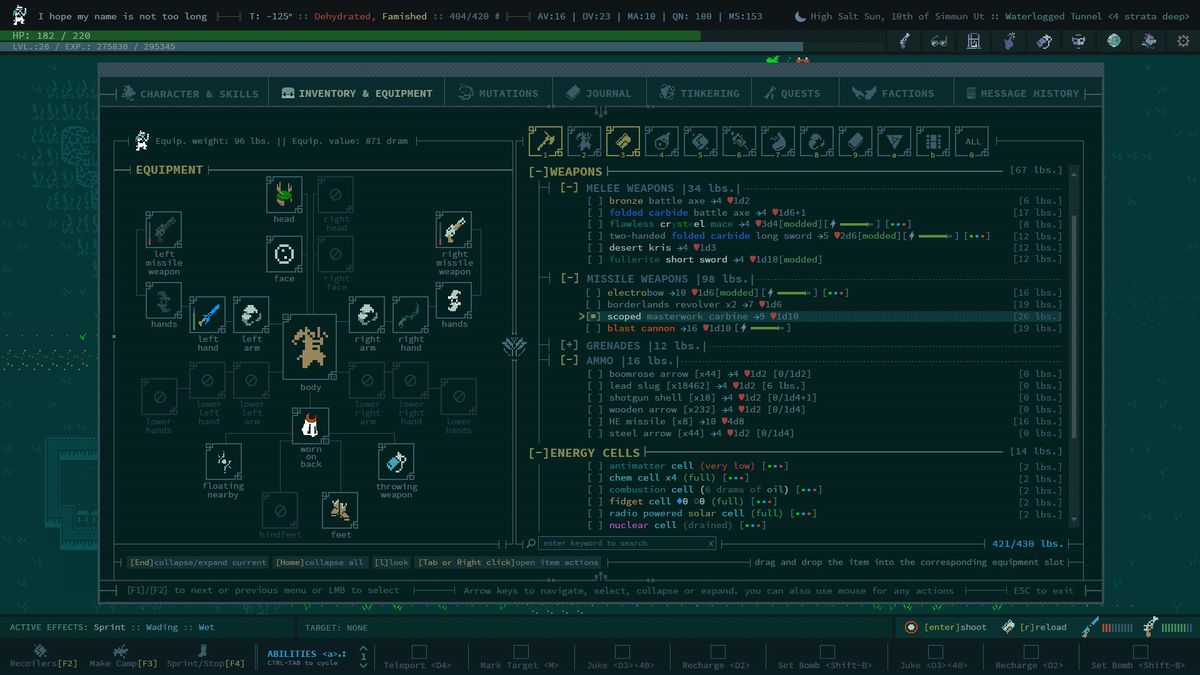Image resolution: width=1200 pixels, height=675 pixels.
Task: Select the throwing weapon slot icon
Action: [x=395, y=462]
